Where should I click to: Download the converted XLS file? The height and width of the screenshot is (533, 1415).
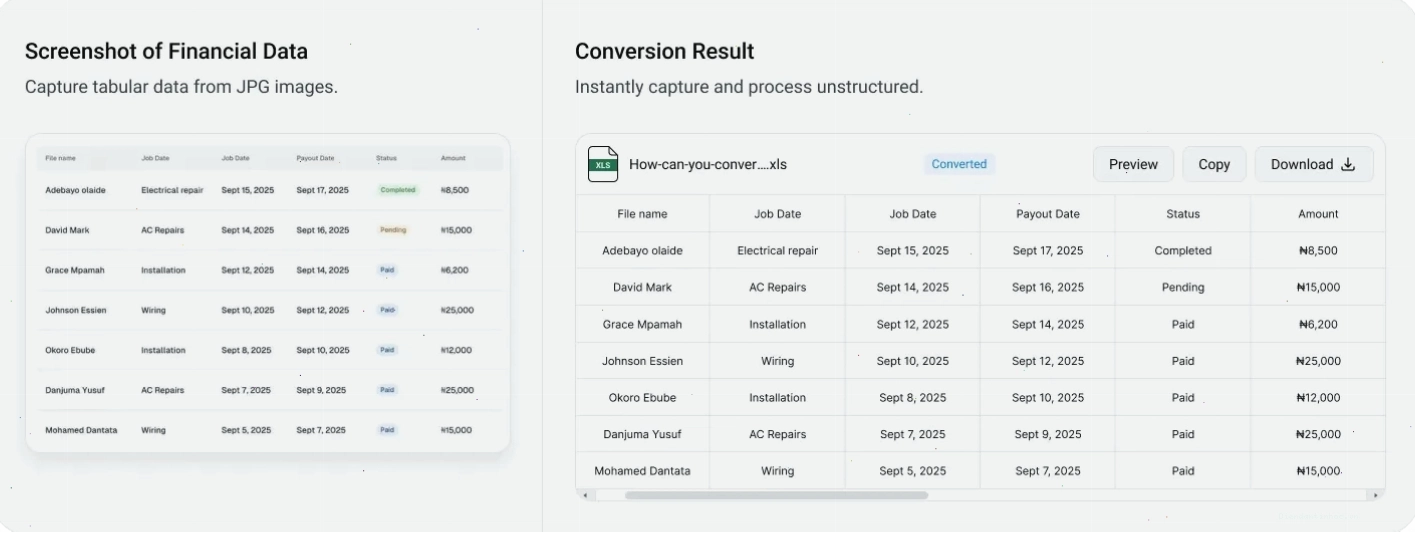[1314, 164]
